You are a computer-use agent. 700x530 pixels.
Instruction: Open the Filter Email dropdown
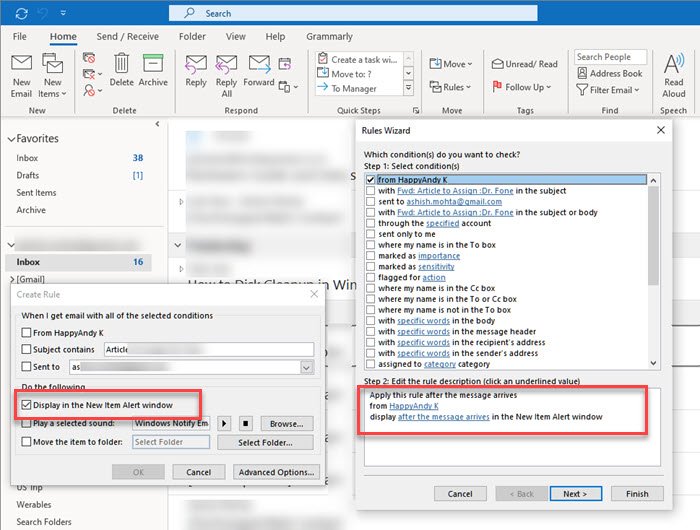(x=608, y=90)
